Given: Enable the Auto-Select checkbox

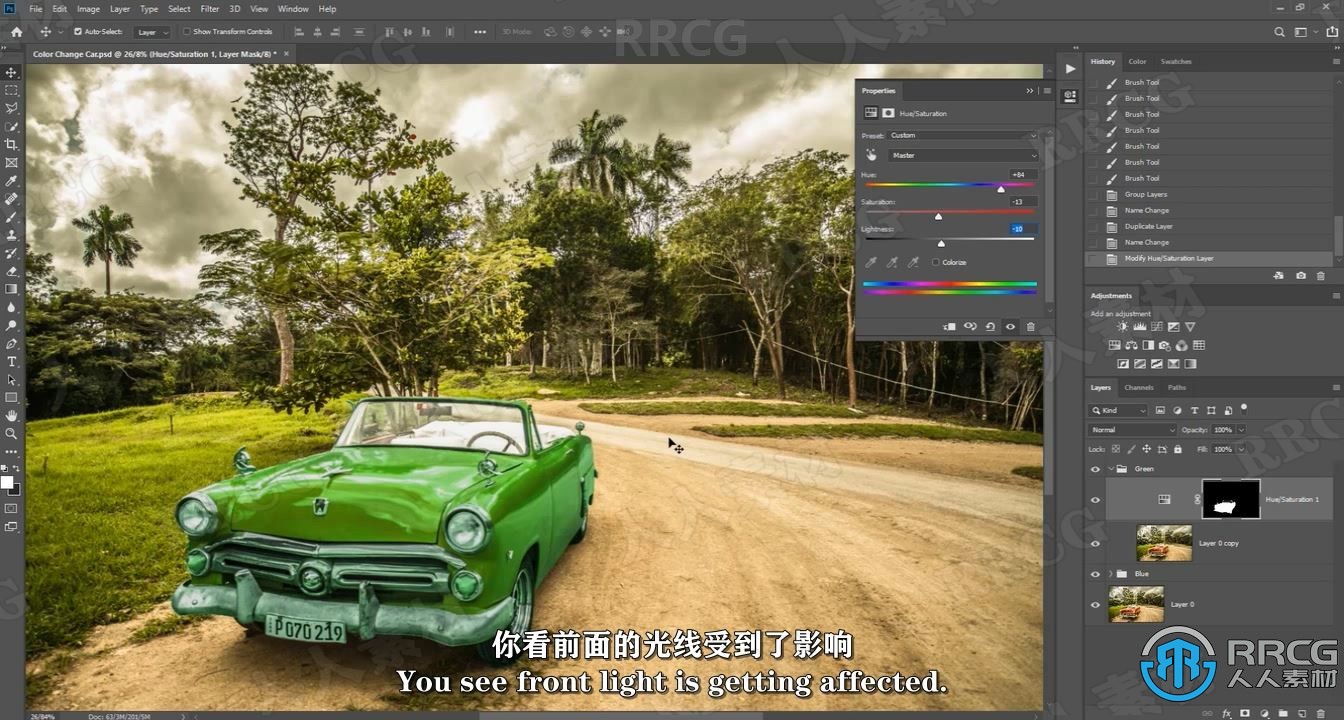Looking at the screenshot, I should [x=78, y=31].
